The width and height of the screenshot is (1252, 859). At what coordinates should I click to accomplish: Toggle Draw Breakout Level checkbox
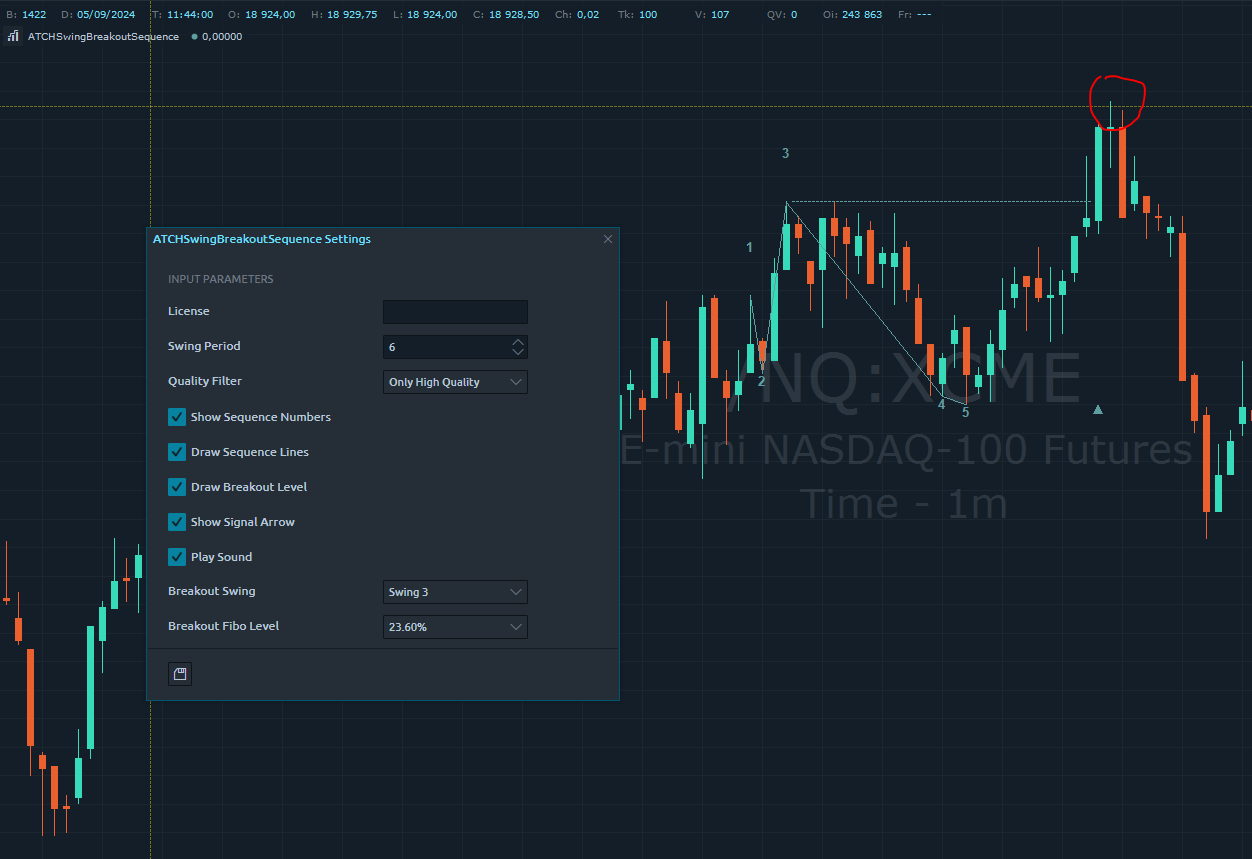(177, 487)
